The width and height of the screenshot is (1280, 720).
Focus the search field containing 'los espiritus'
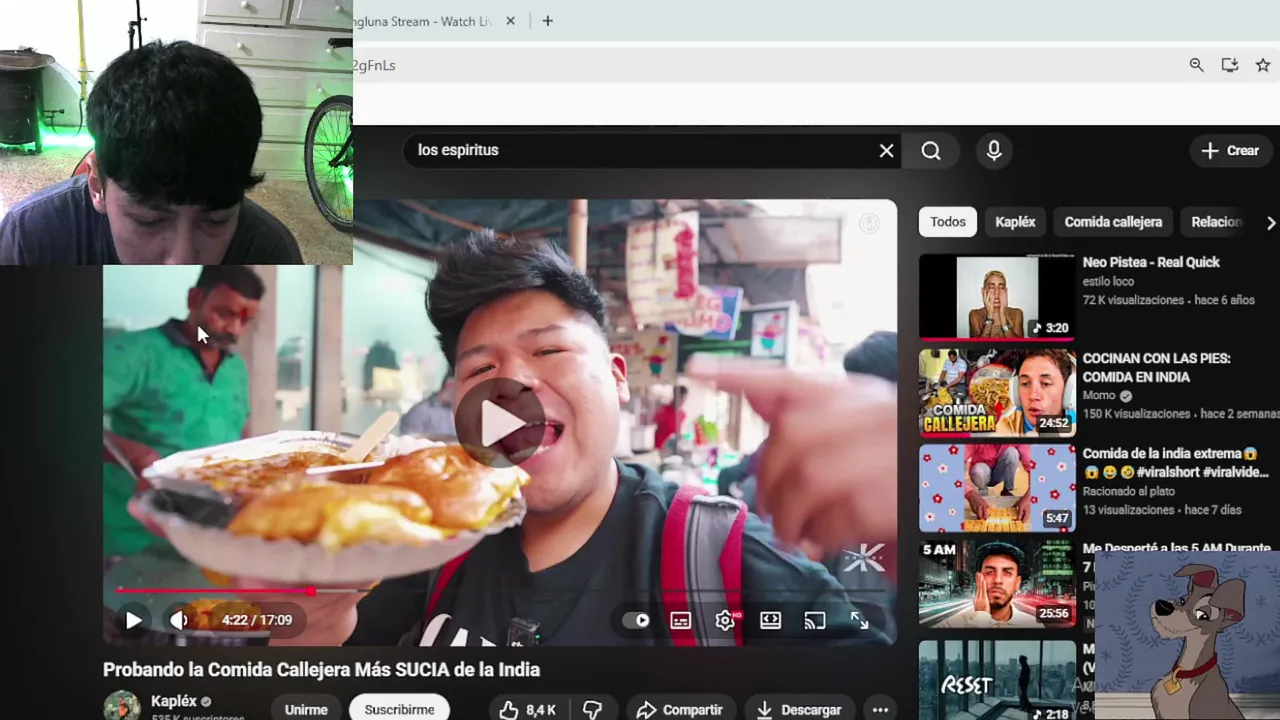640,150
